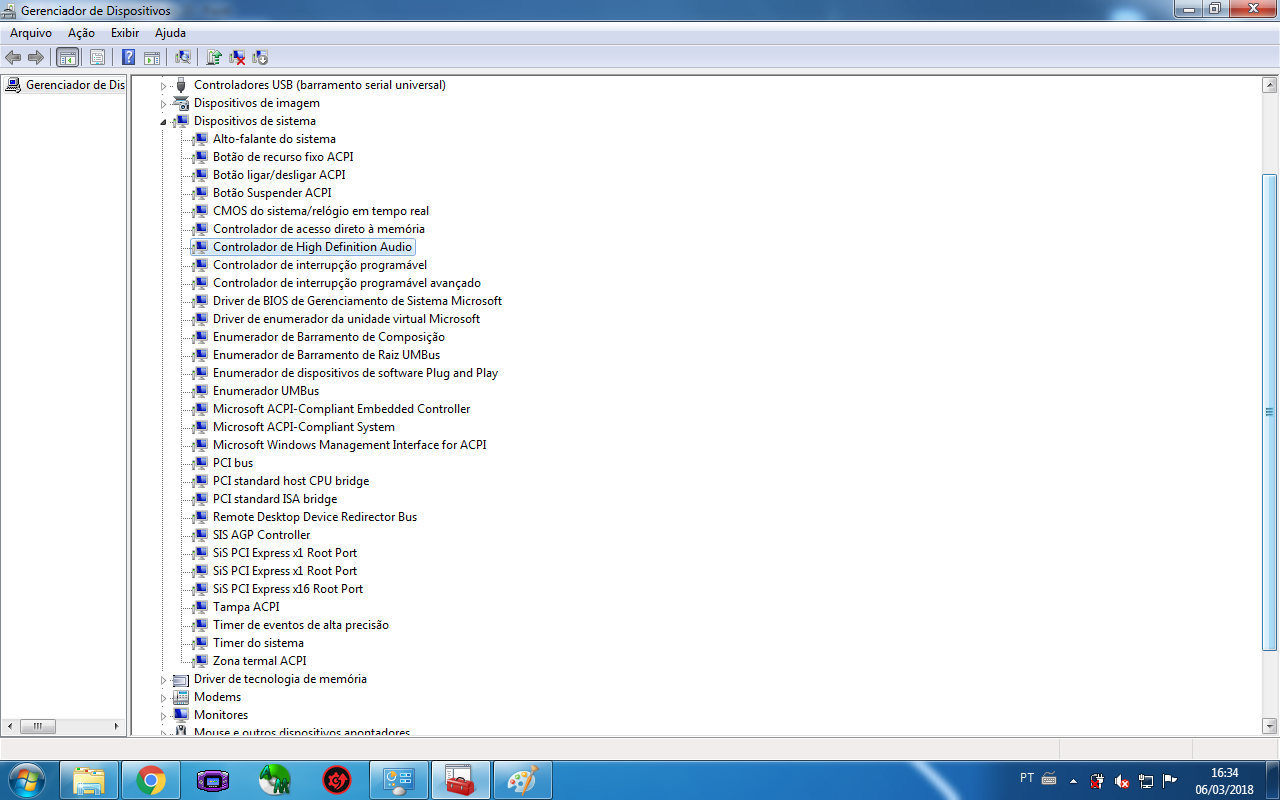Click the PCI bus device icon
Screen dimensions: 1280x800
tap(200, 463)
